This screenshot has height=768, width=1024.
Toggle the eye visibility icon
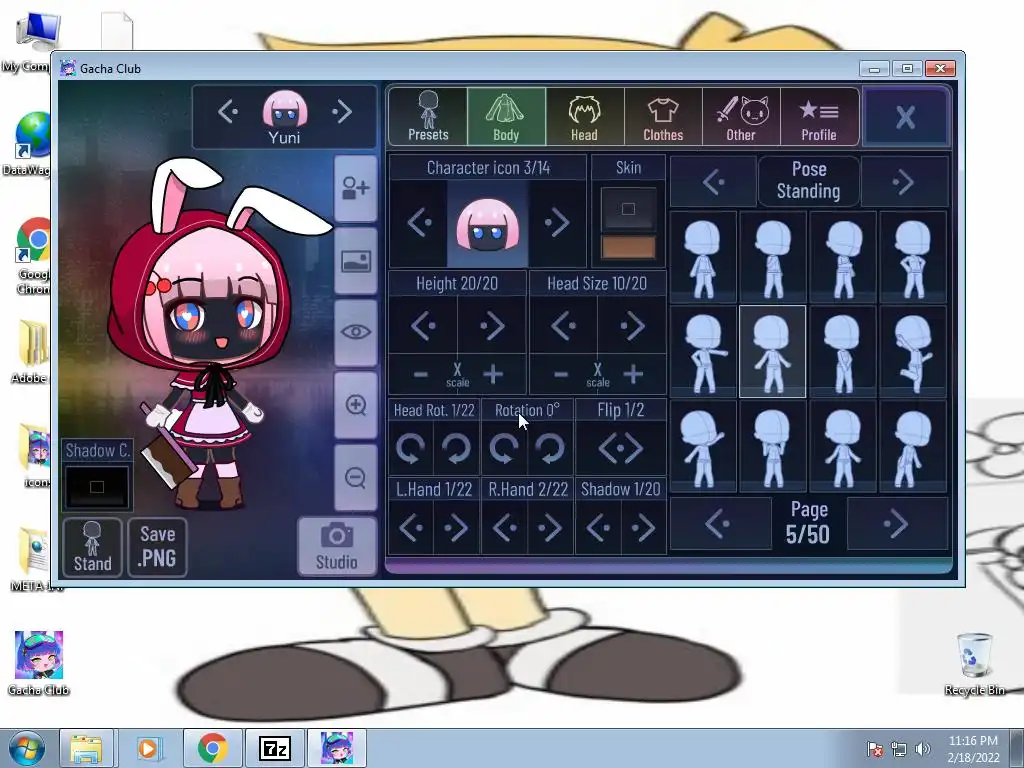[355, 332]
